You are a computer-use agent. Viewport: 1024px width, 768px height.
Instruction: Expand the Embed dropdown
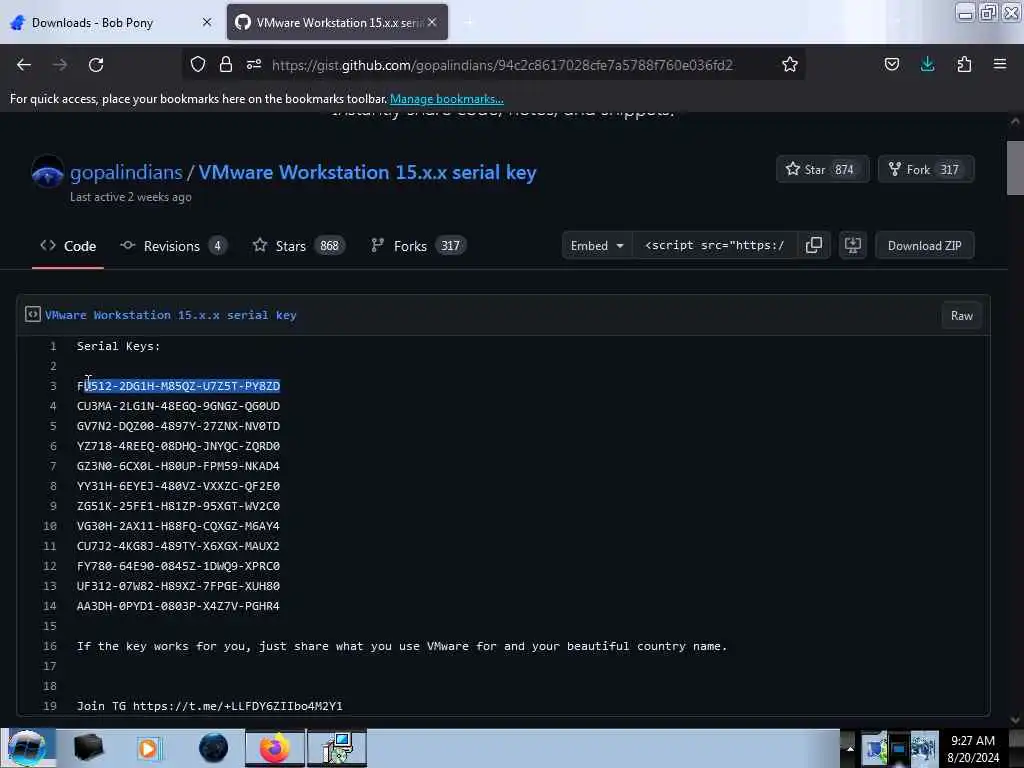click(597, 246)
